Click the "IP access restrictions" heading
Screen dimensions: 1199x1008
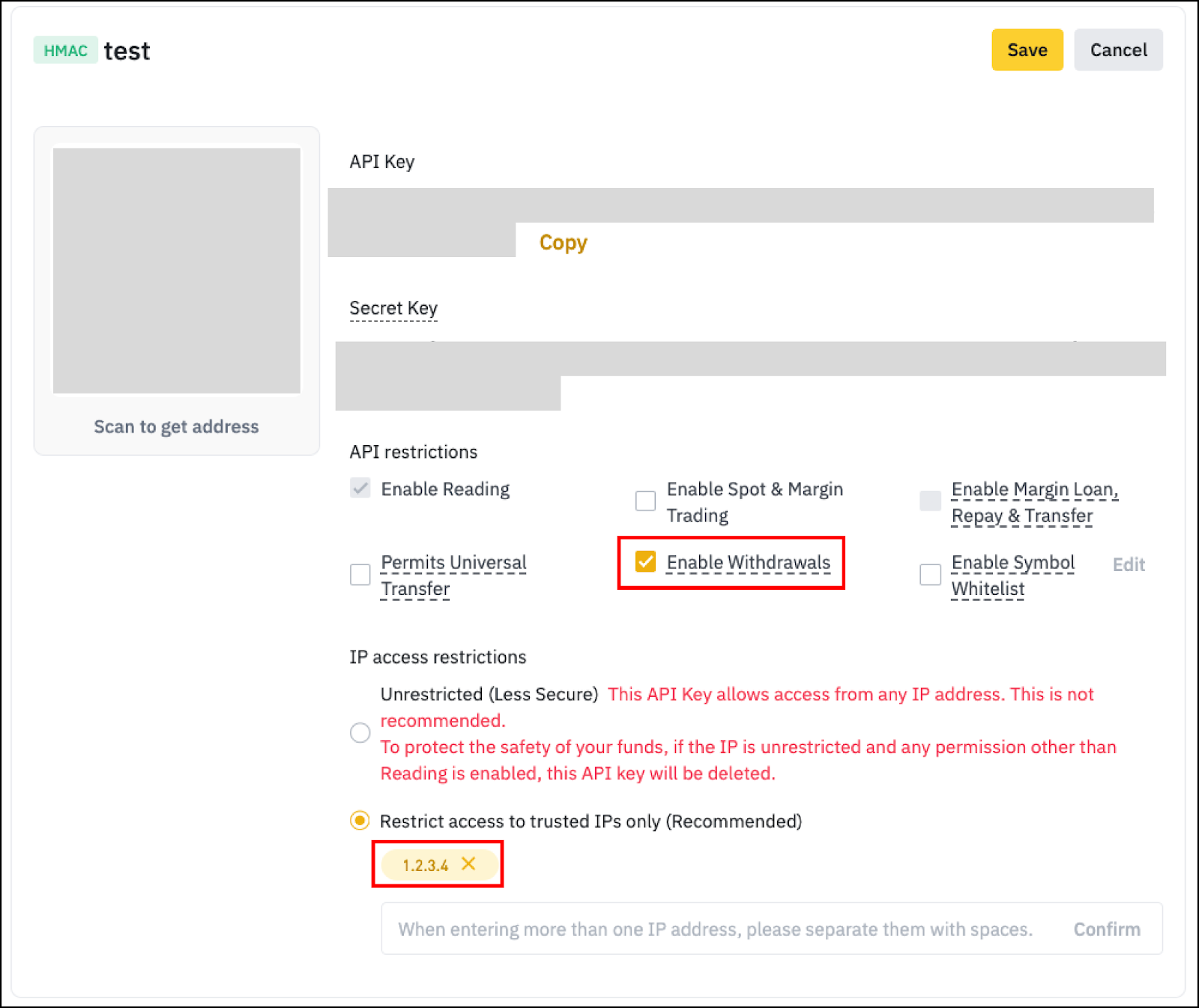click(438, 657)
